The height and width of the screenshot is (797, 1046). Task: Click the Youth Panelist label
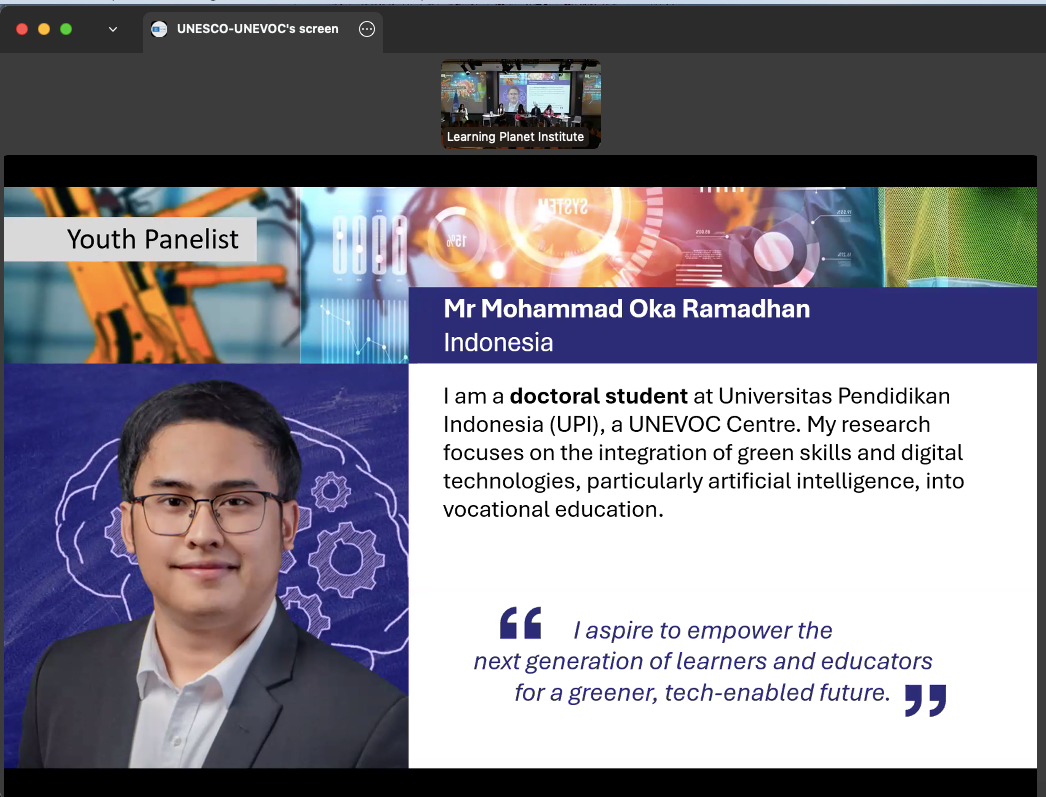153,239
